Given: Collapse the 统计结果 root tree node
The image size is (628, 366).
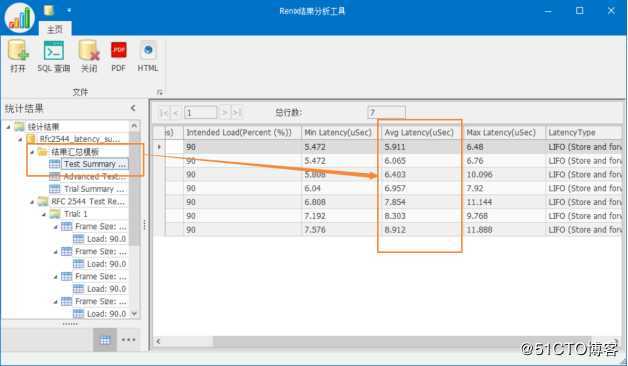Looking at the screenshot, I should [8, 127].
